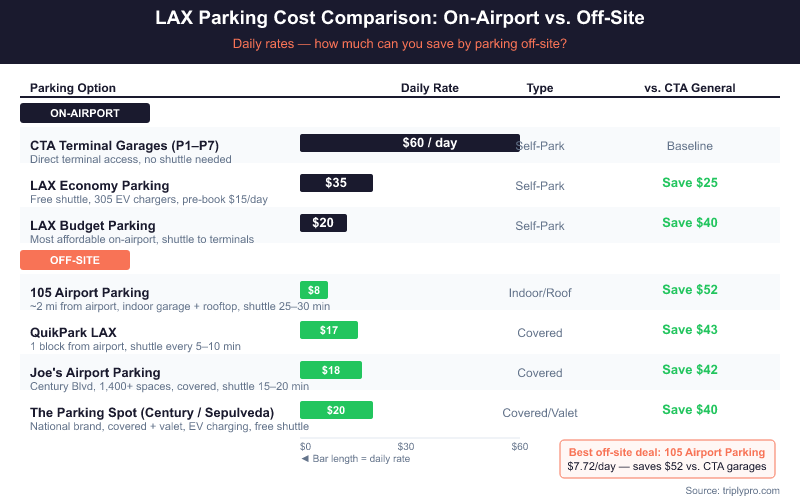Select the $60 / day rate bar
Viewport: 800px width, 500px height.
(410, 143)
